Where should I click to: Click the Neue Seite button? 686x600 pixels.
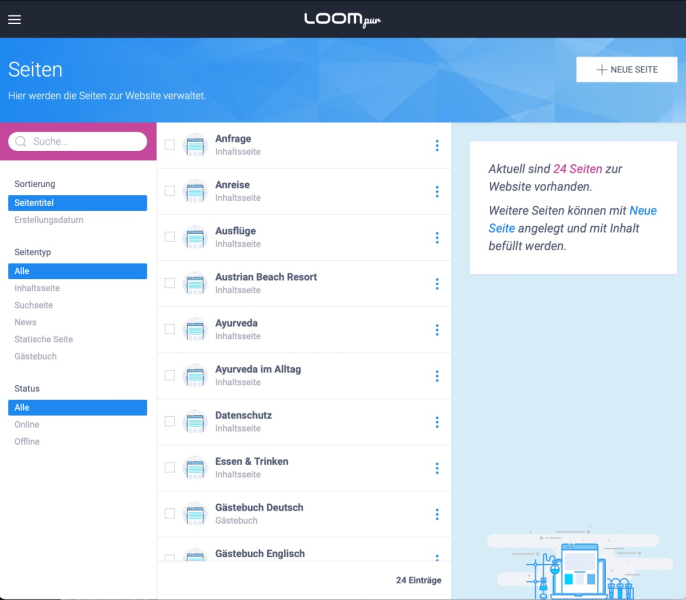coord(626,69)
